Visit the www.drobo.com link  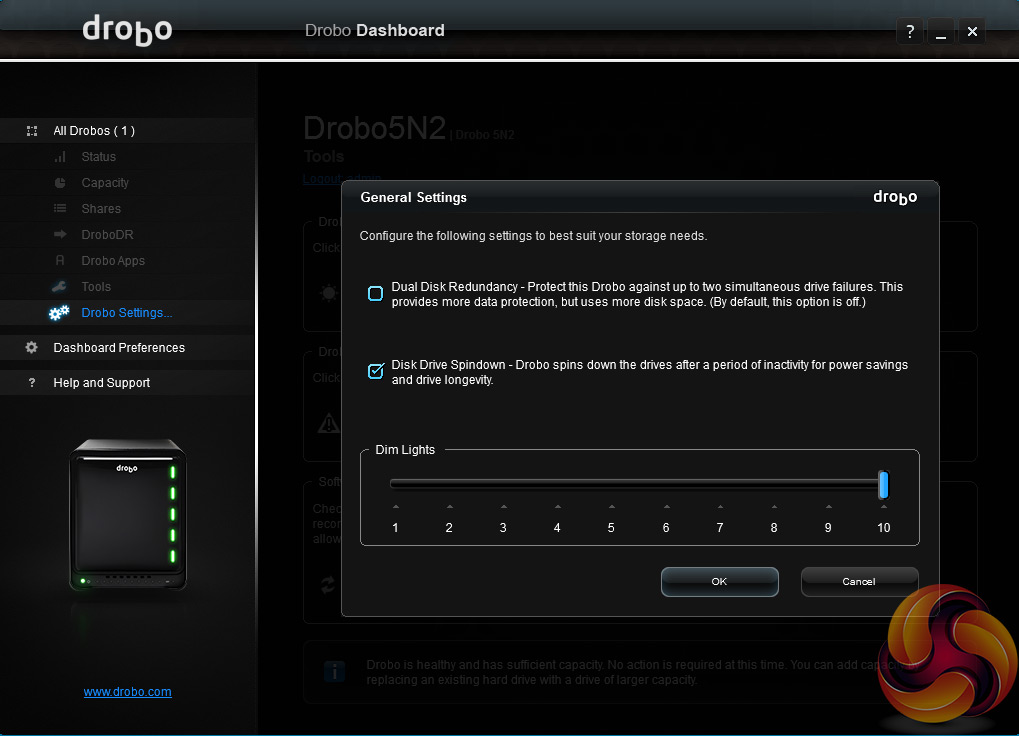127,692
